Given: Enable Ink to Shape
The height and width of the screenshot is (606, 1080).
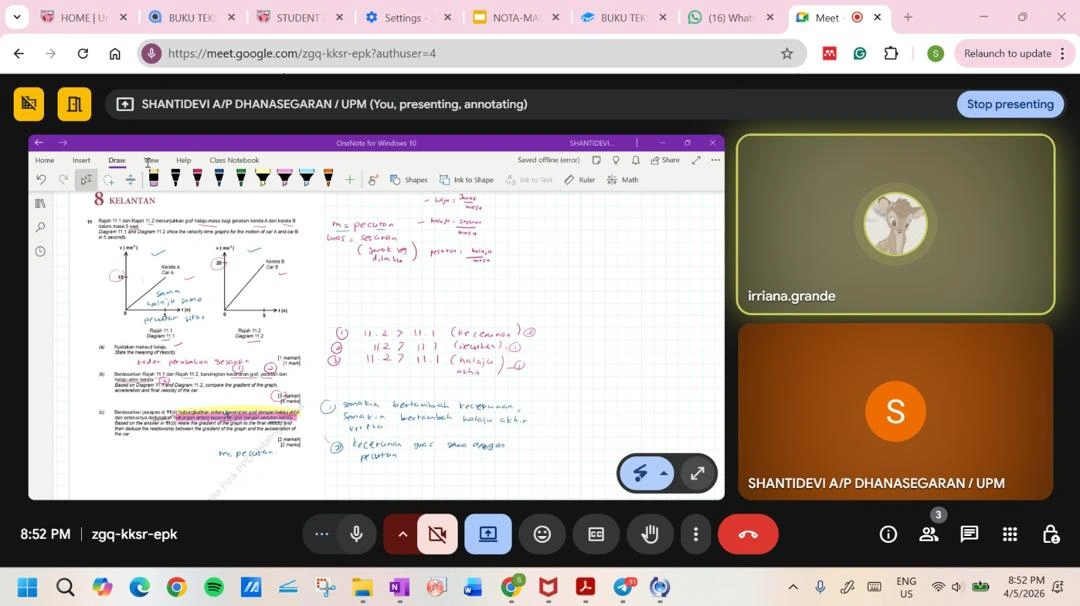Looking at the screenshot, I should point(466,180).
